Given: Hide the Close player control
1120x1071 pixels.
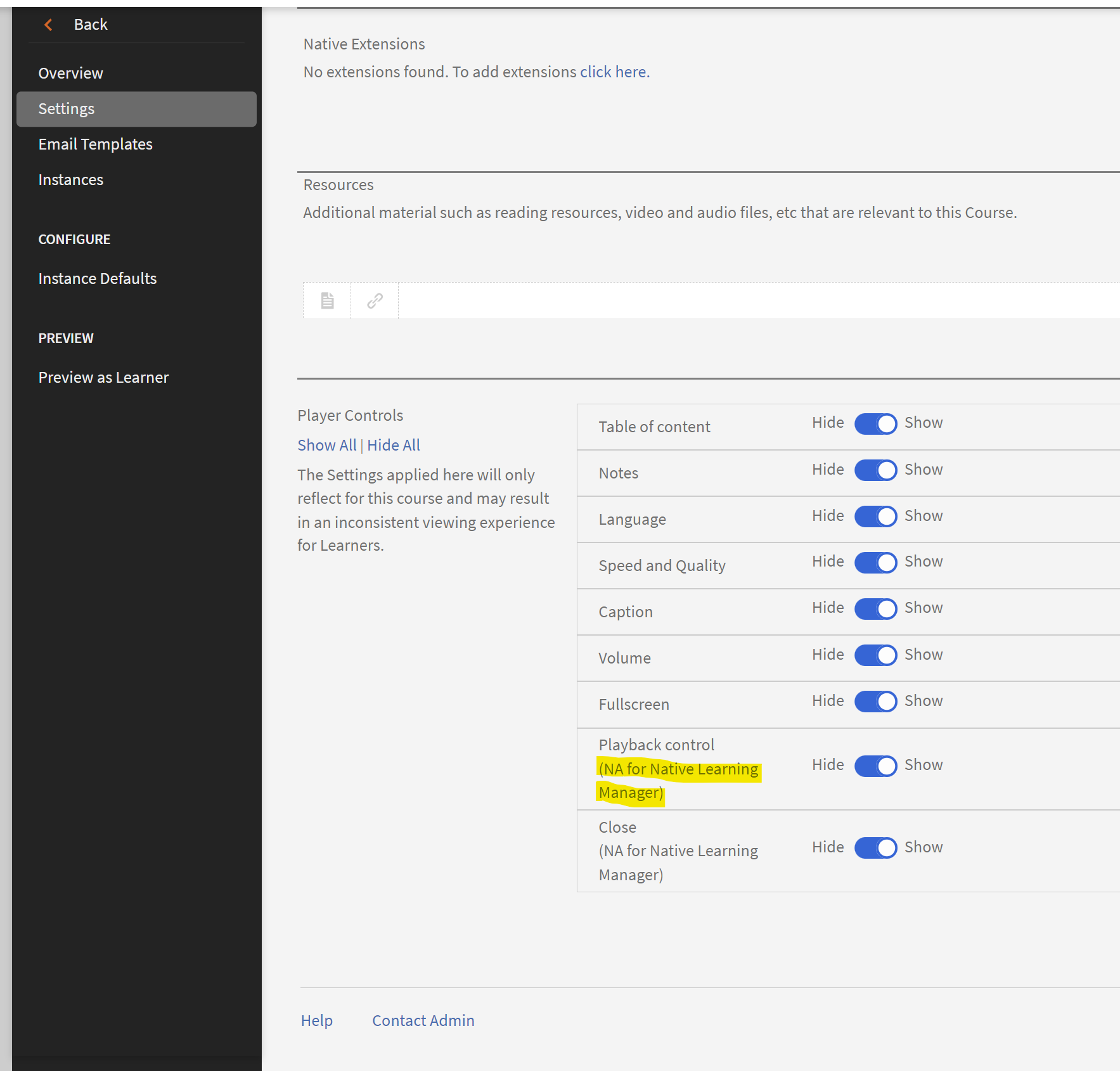Looking at the screenshot, I should point(875,847).
